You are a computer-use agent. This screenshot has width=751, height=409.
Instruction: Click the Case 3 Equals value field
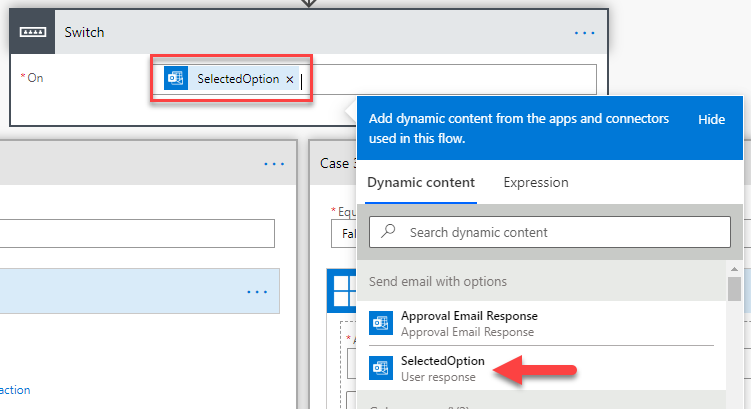coord(344,233)
